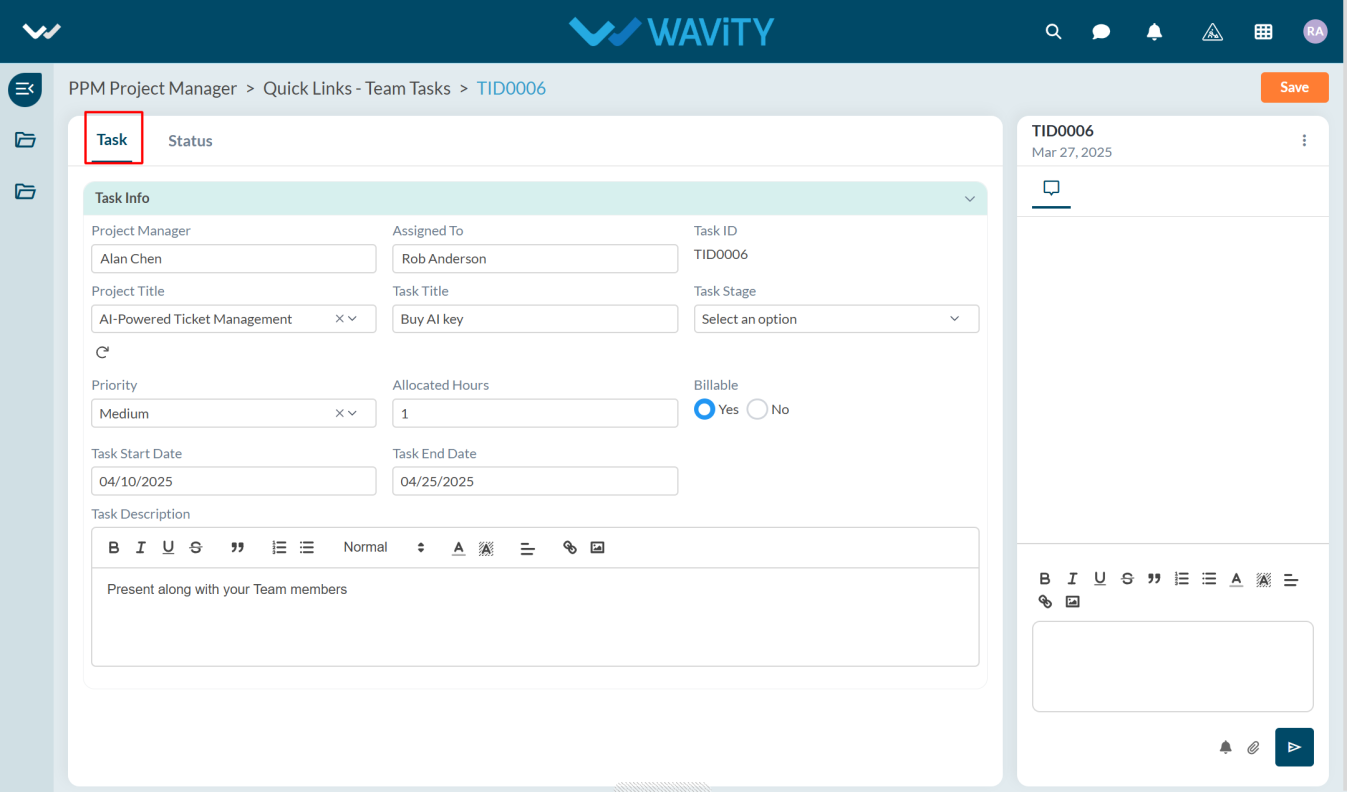1347x792 pixels.
Task: Set text alignment in Task Description toolbar
Action: pyautogui.click(x=528, y=548)
